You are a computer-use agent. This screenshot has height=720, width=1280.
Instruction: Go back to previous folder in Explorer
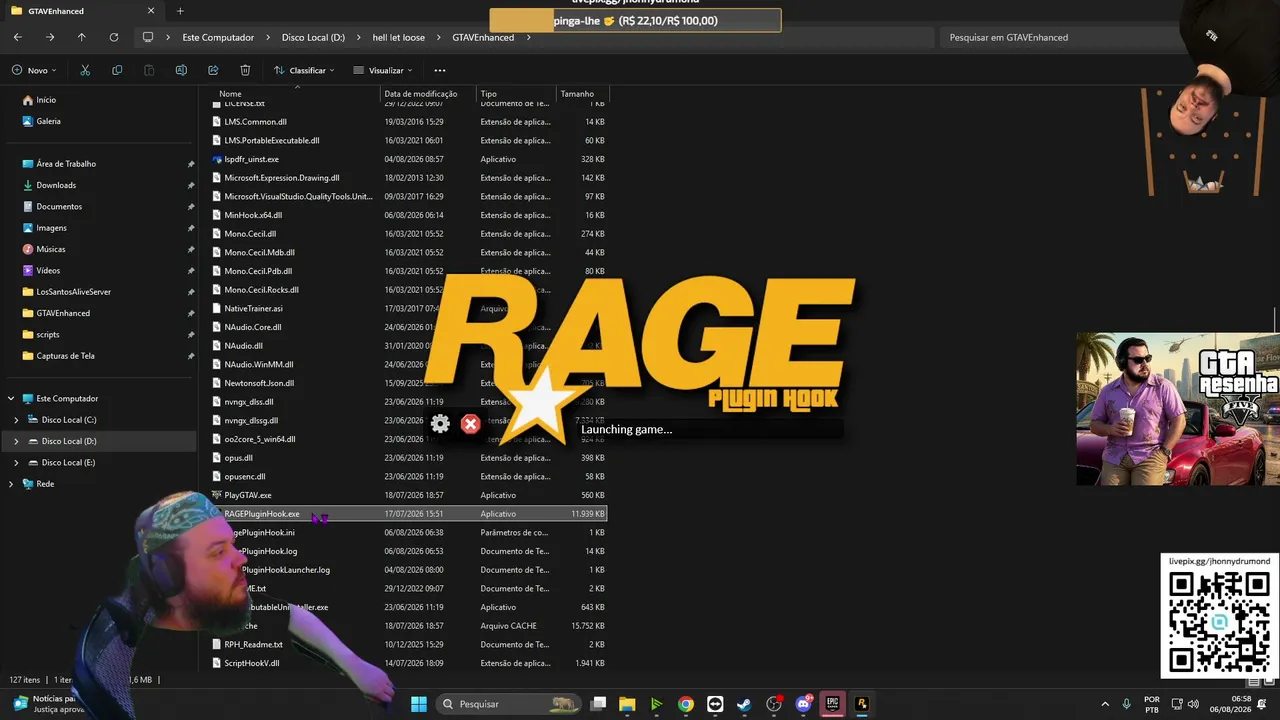[18, 37]
